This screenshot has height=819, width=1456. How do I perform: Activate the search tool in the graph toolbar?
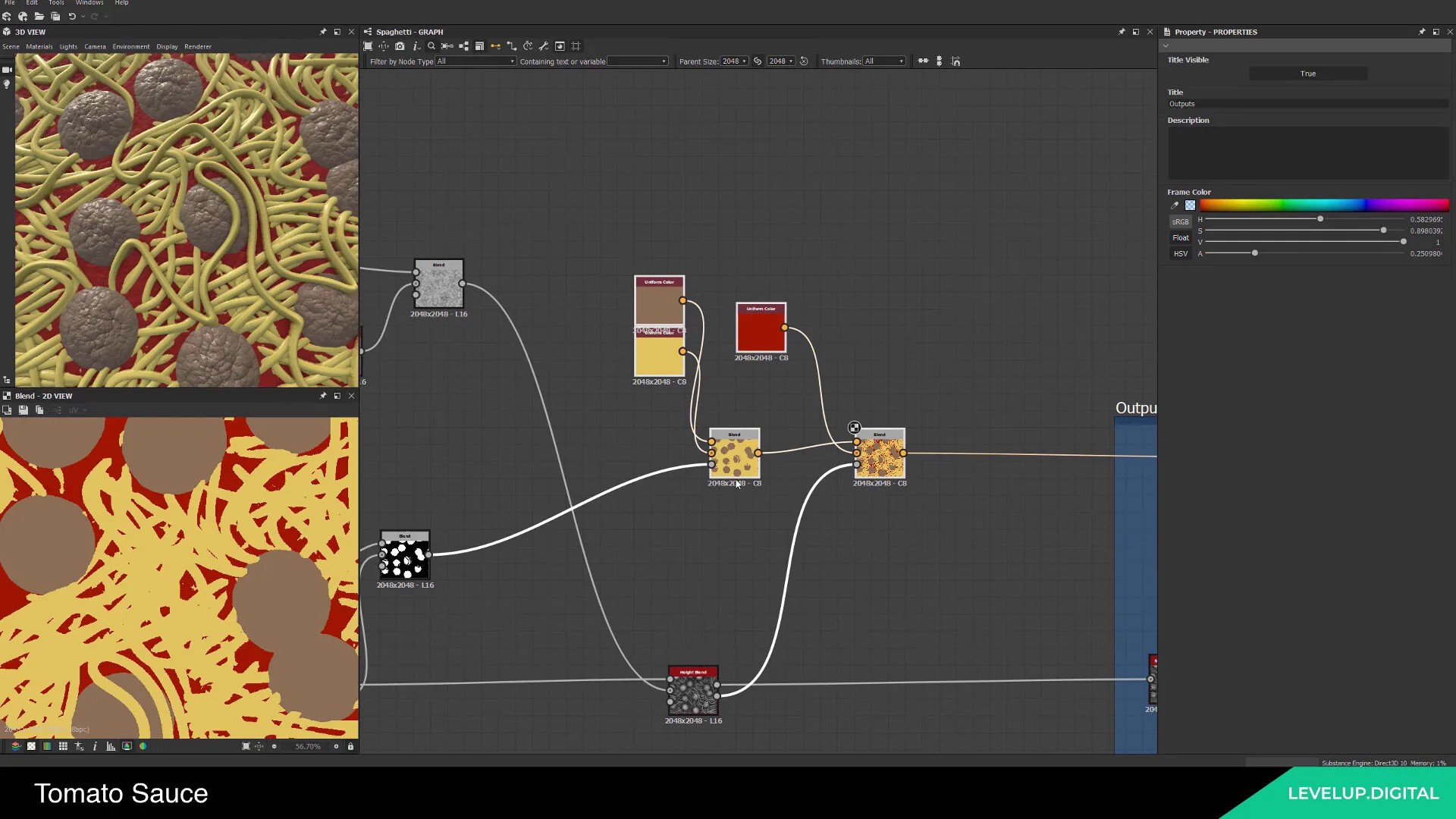point(431,46)
